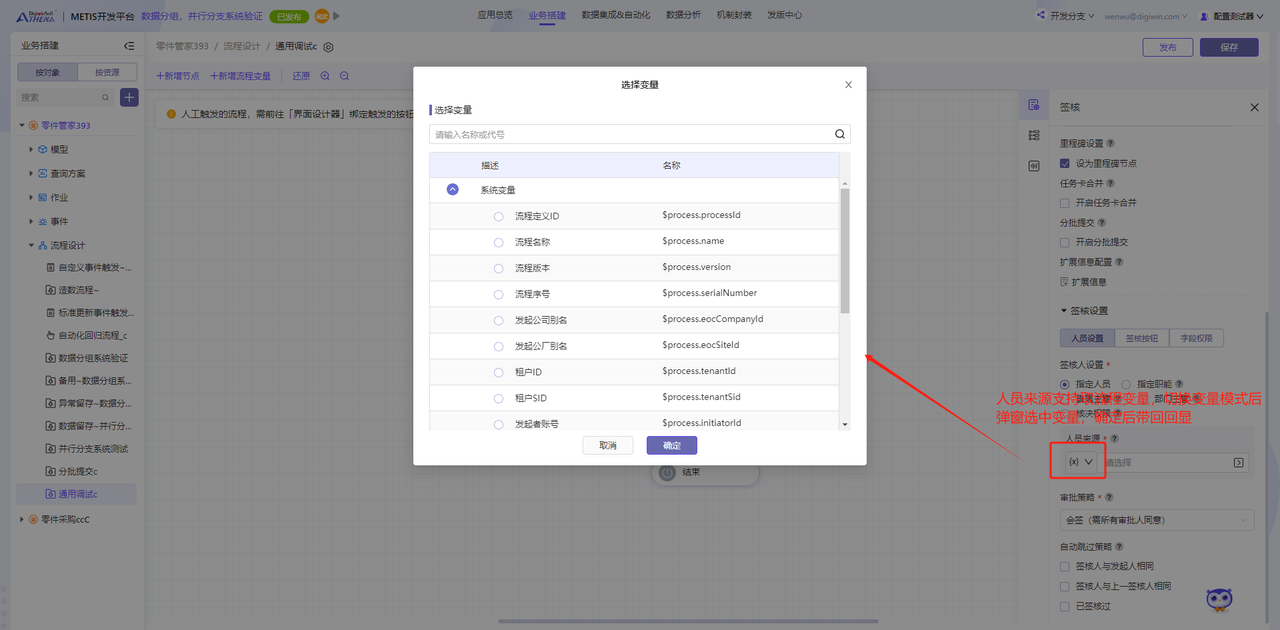Open the 开发分支 dropdown
Viewport: 1280px width, 630px height.
[1065, 16]
